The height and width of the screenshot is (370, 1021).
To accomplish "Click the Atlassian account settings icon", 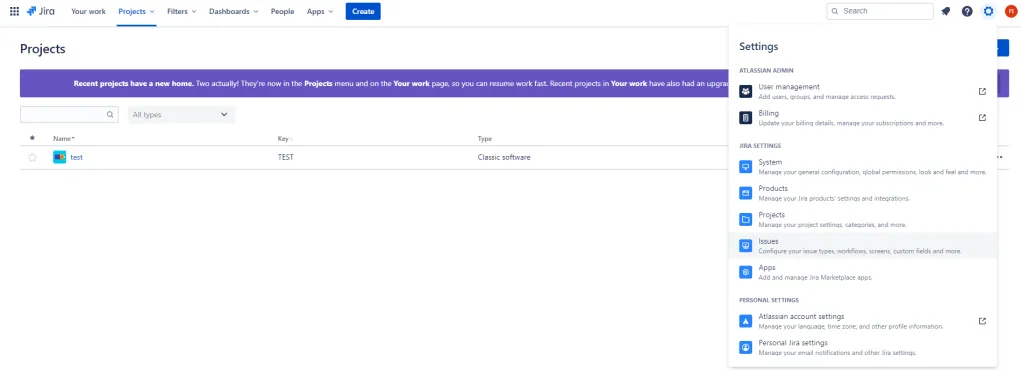I will click(746, 321).
